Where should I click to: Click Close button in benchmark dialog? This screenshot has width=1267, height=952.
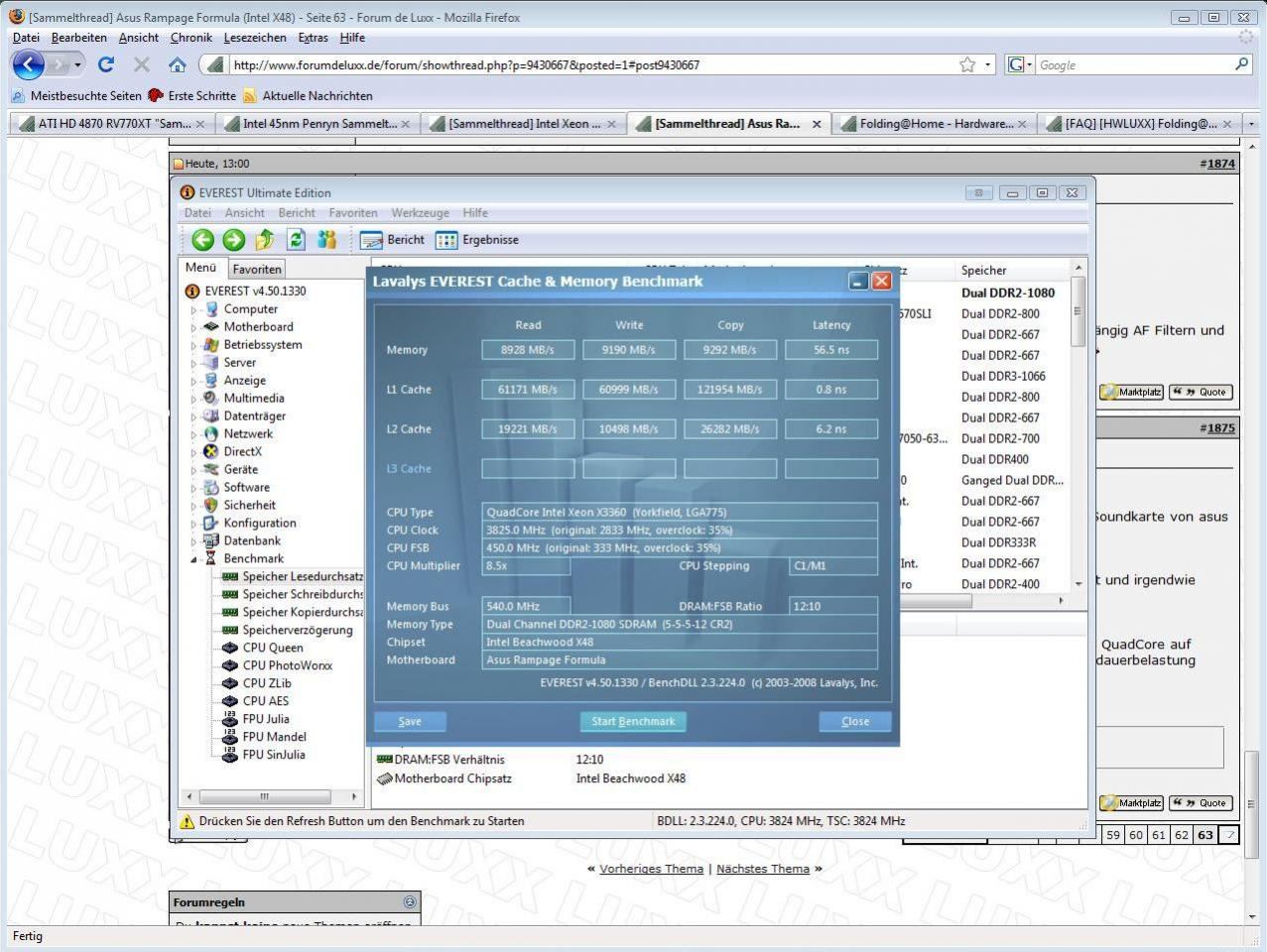coord(855,722)
